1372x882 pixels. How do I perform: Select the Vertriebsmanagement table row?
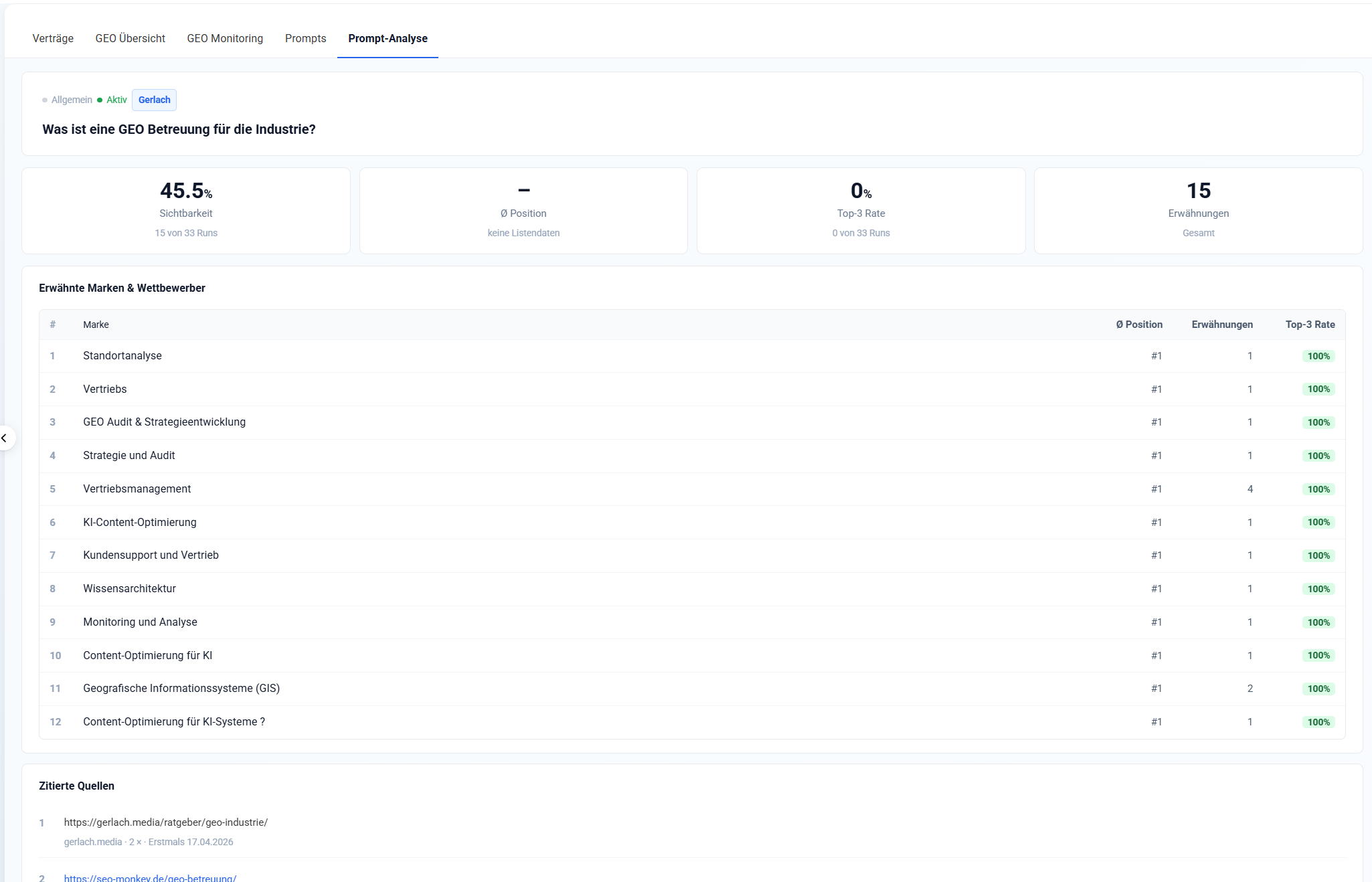[x=137, y=489]
